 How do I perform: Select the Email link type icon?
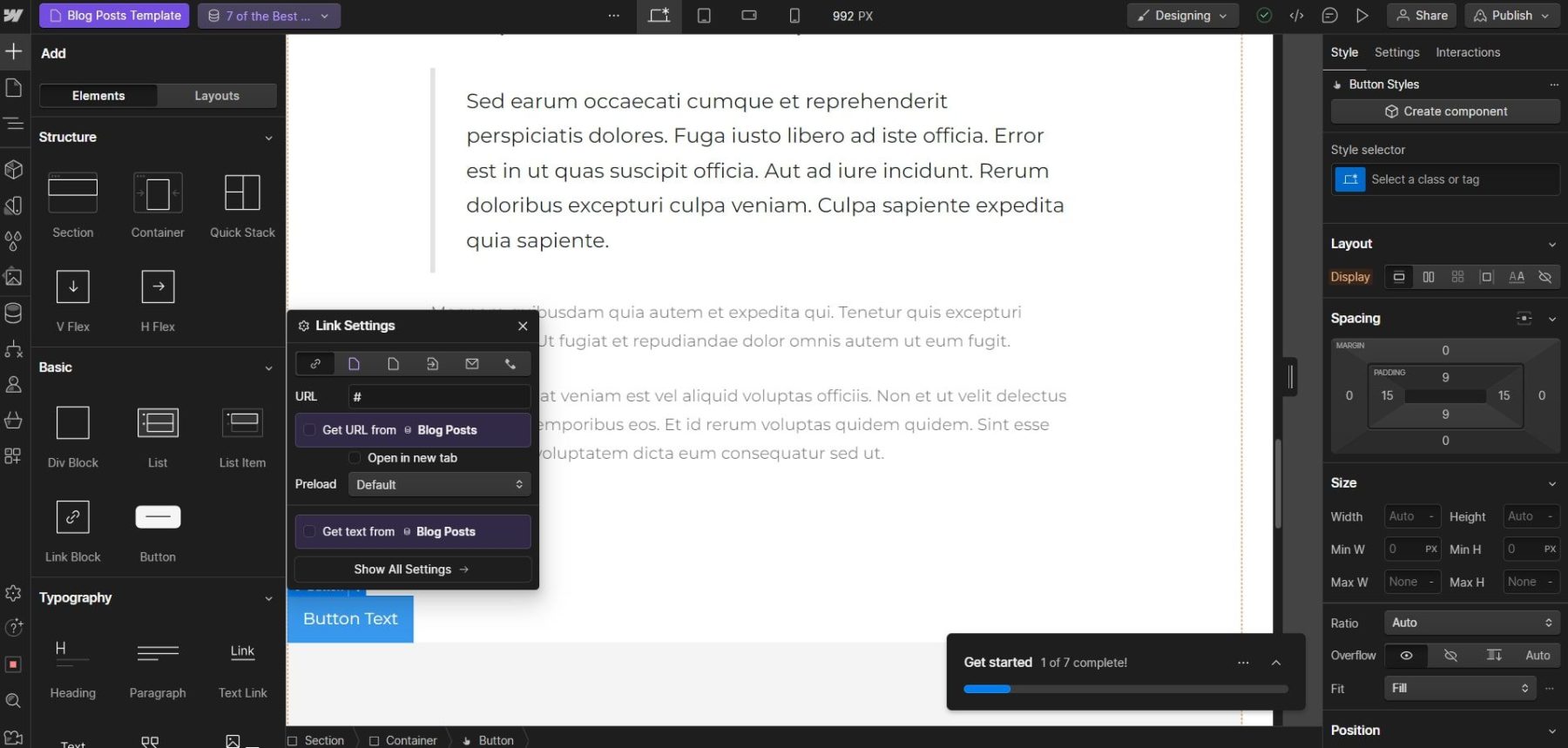pyautogui.click(x=472, y=364)
